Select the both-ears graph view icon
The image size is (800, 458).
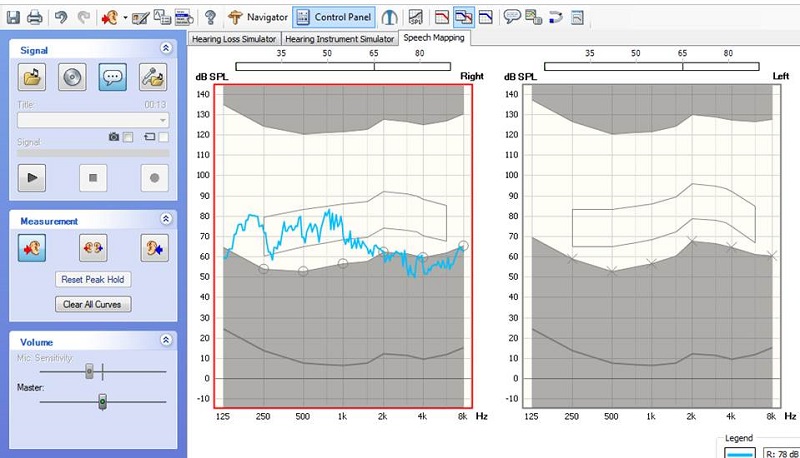pos(464,17)
